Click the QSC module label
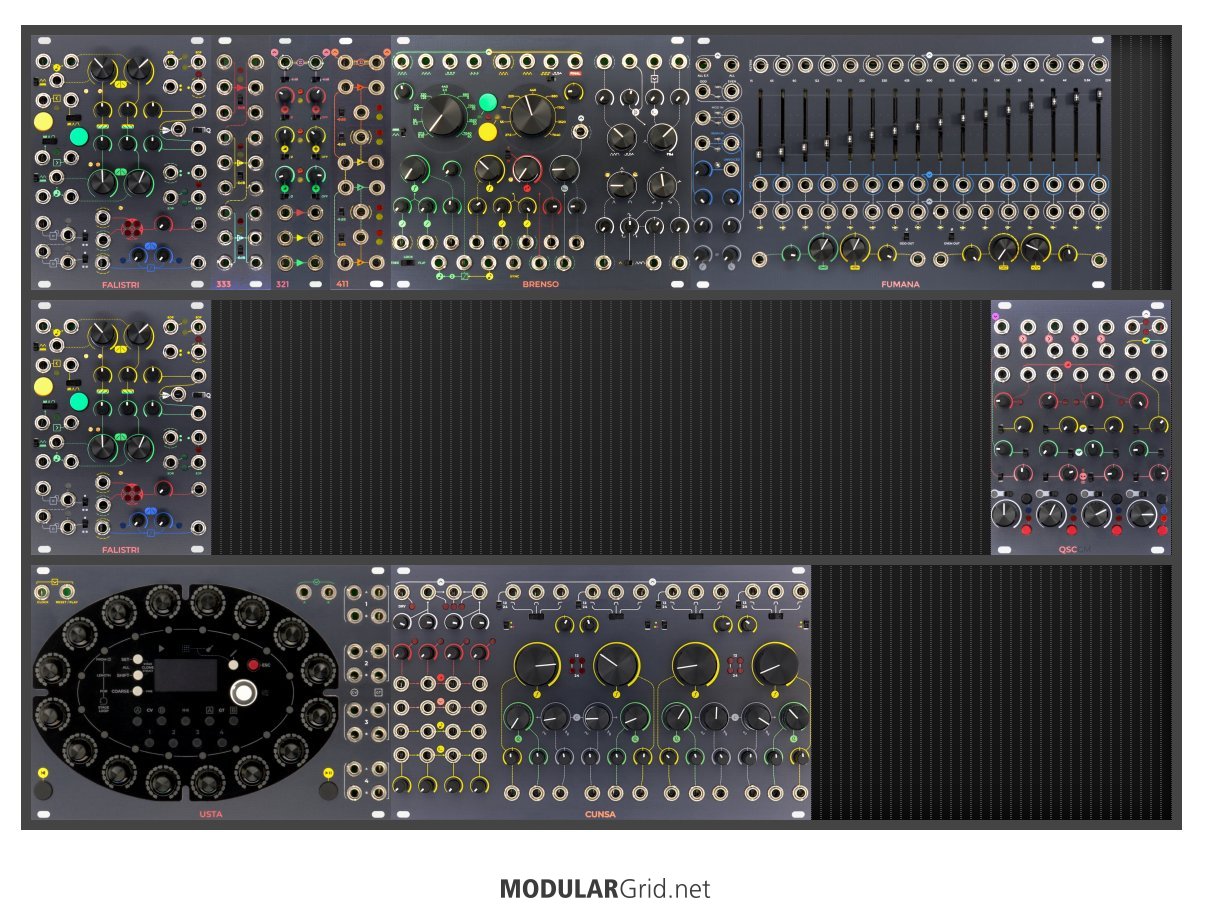Image resolution: width=1212 pixels, height=910 pixels. 1068,549
